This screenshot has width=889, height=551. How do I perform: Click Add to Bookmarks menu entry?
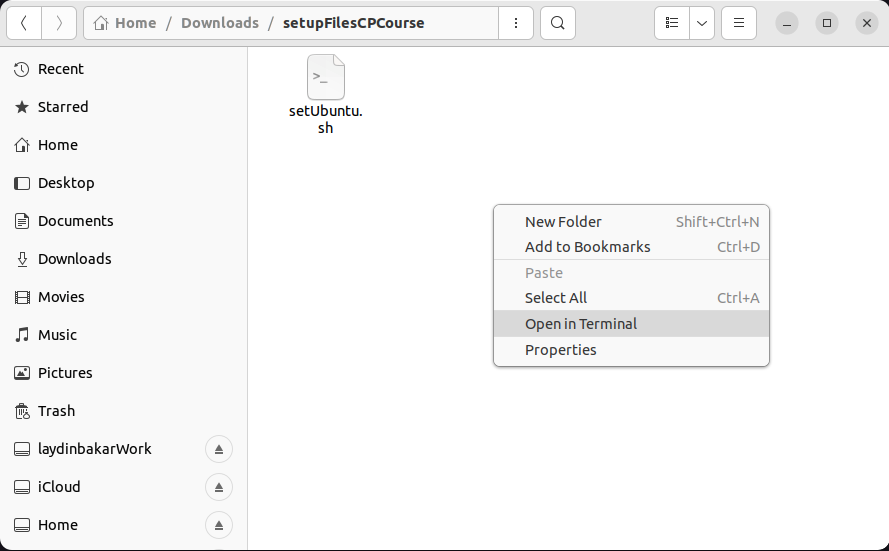(587, 247)
